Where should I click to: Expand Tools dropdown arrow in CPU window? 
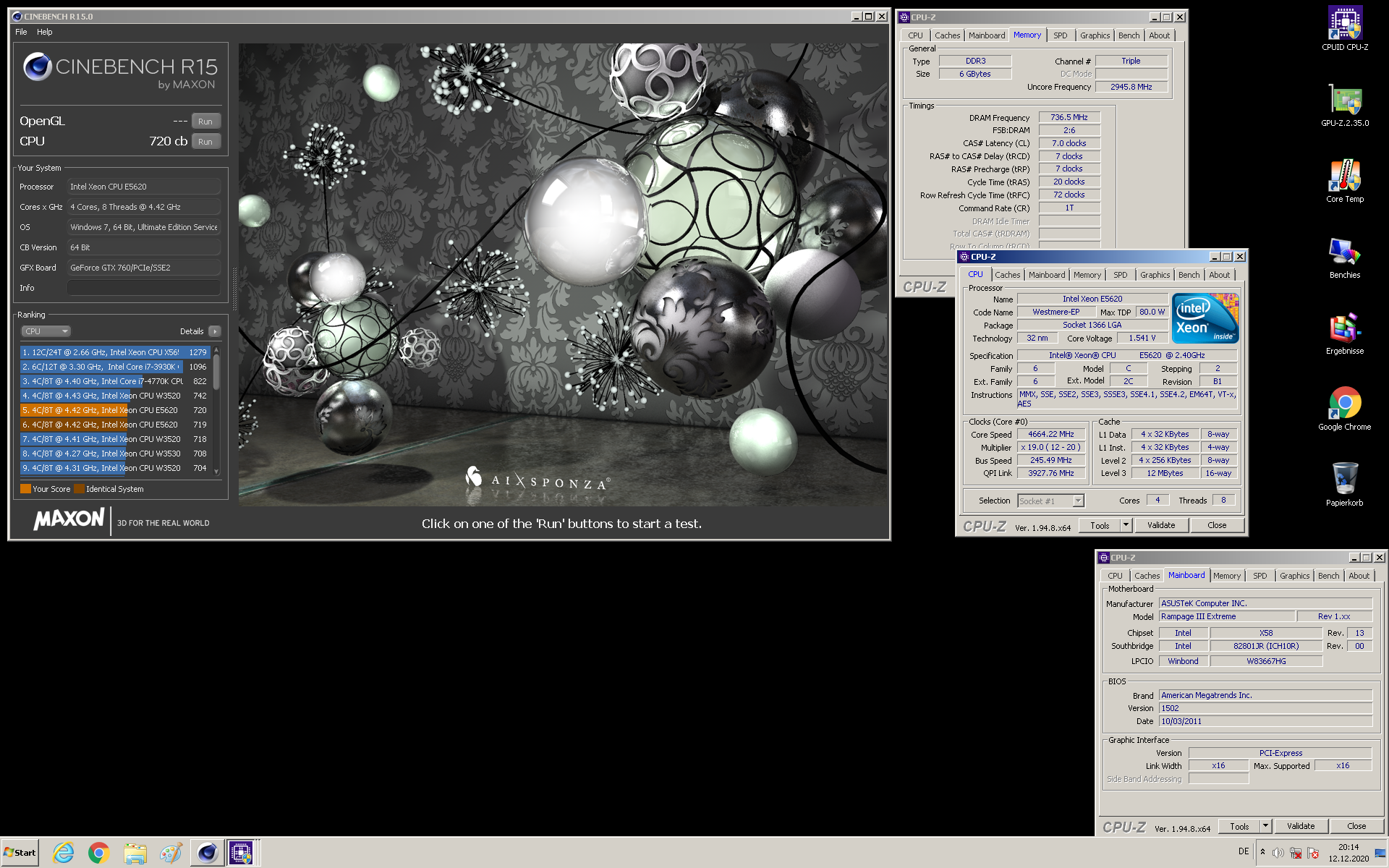[1126, 526]
